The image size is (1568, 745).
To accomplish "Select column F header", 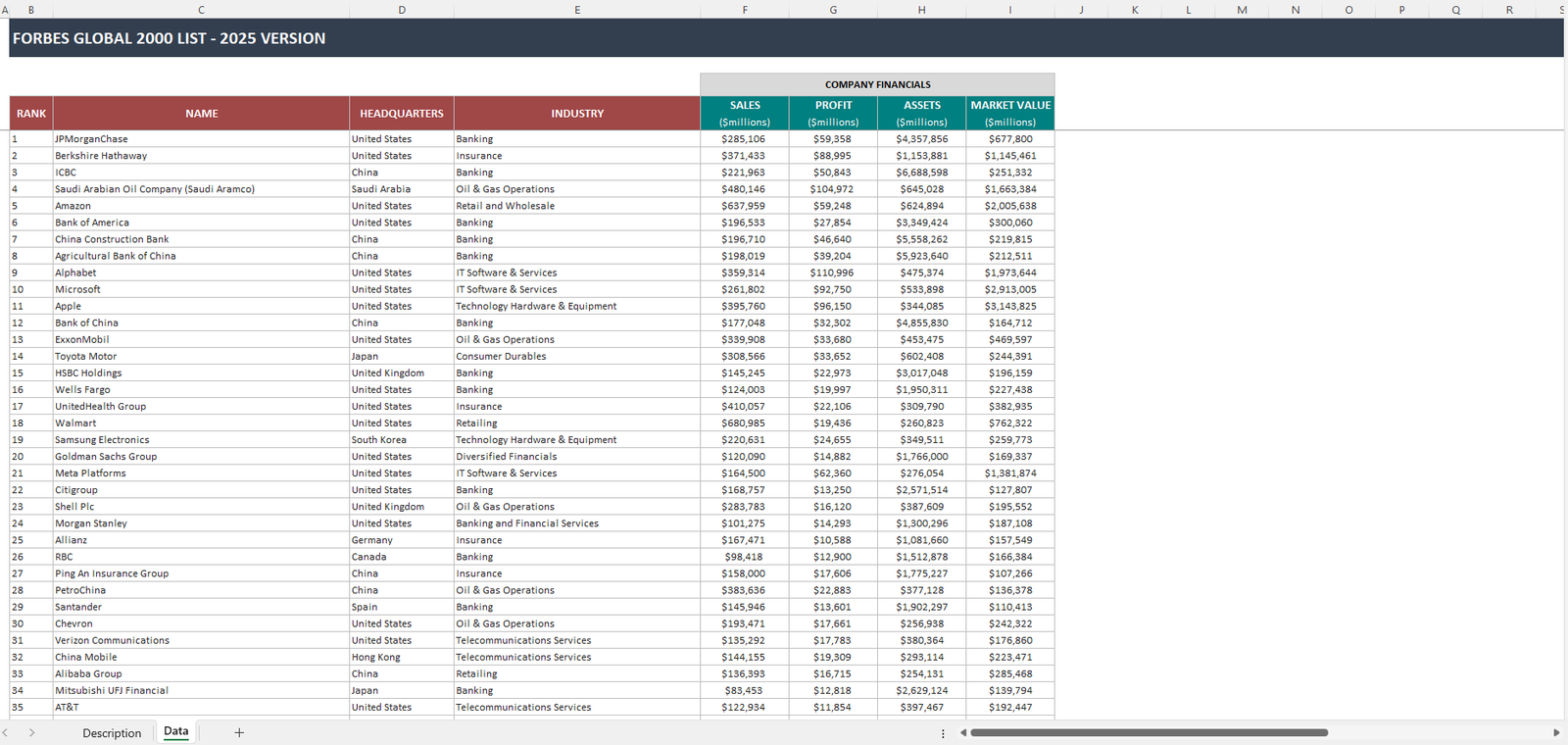I will [x=745, y=10].
